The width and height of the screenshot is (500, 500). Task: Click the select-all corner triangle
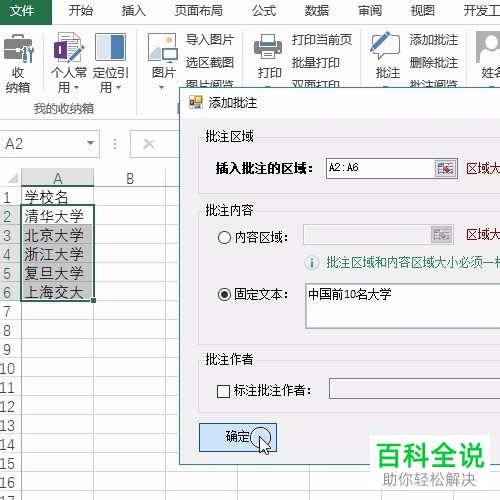point(13,178)
